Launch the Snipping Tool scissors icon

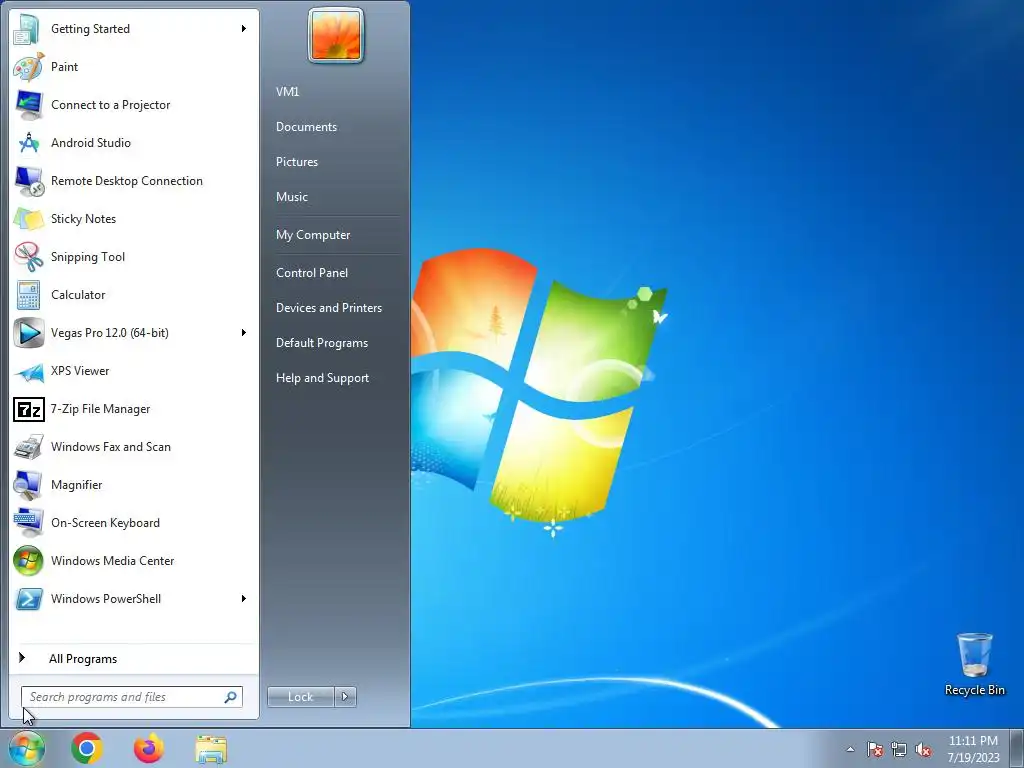click(29, 257)
